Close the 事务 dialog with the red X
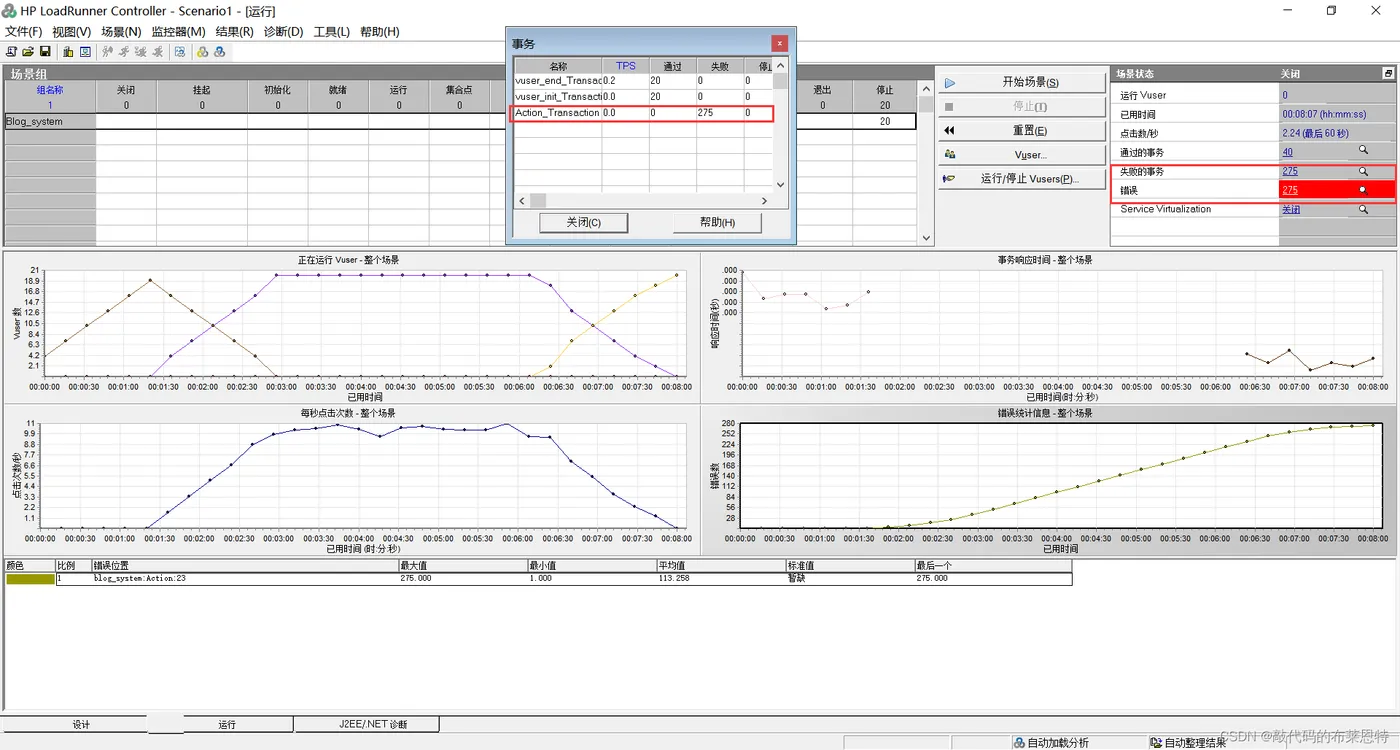 coord(780,43)
